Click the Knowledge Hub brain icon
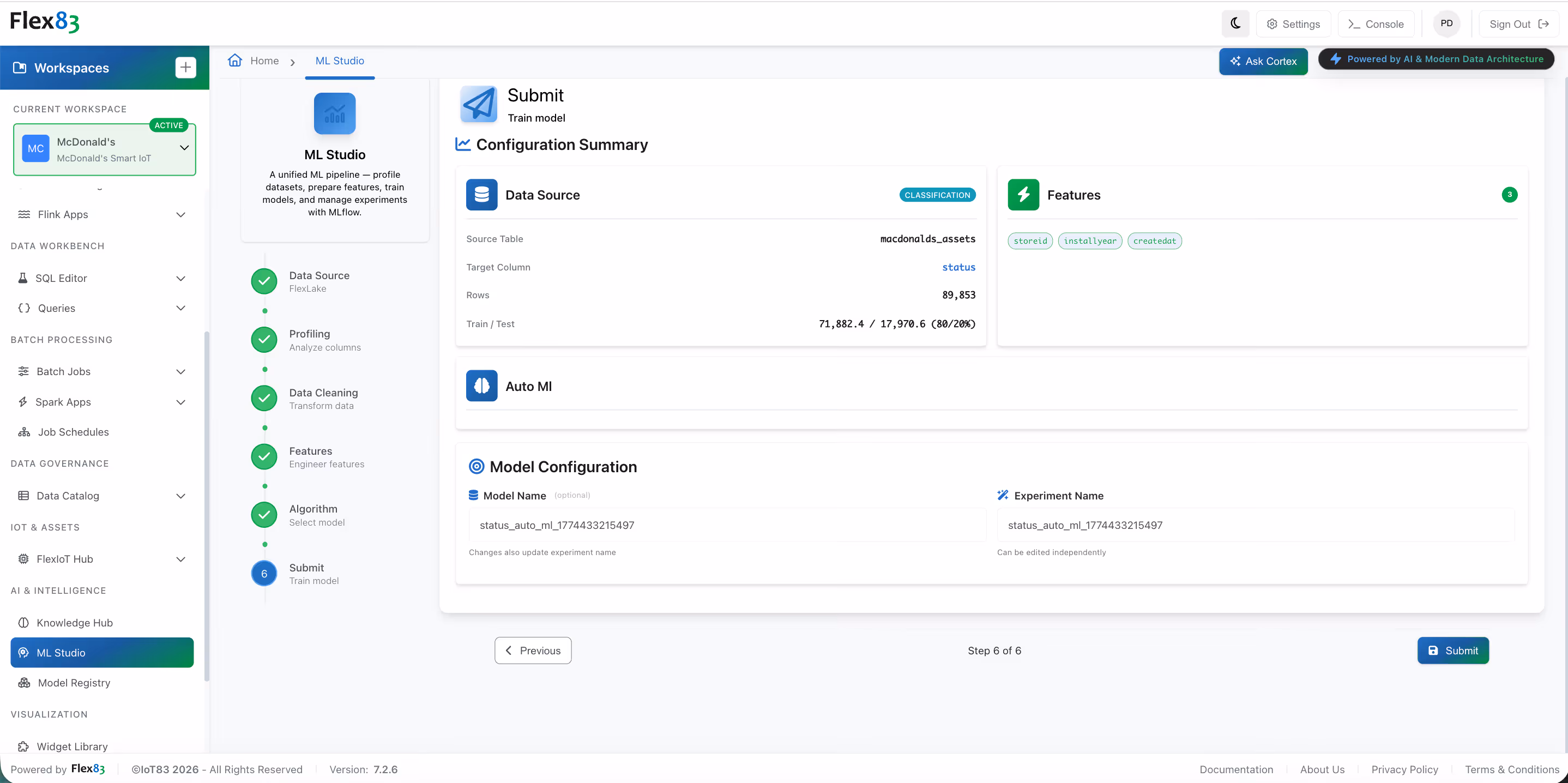 (x=23, y=622)
